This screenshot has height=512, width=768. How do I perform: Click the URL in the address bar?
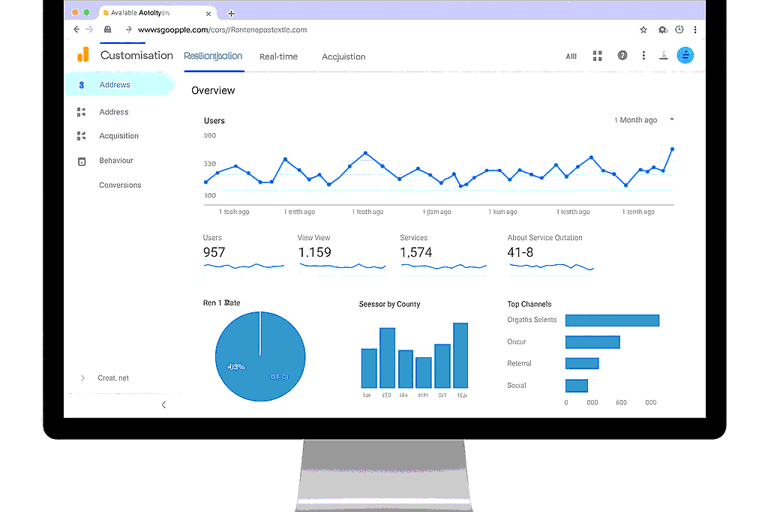(x=222, y=30)
